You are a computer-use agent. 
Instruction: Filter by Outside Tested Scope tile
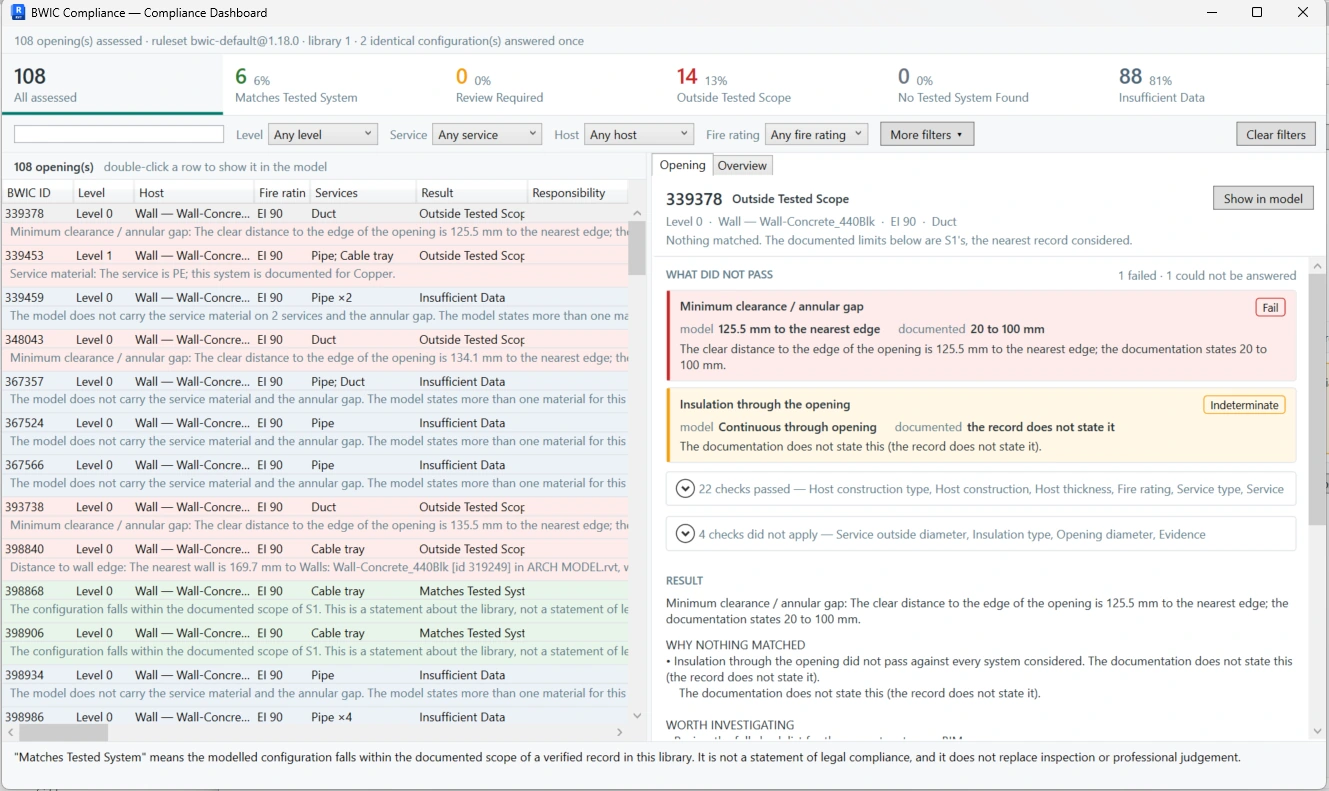click(774, 85)
